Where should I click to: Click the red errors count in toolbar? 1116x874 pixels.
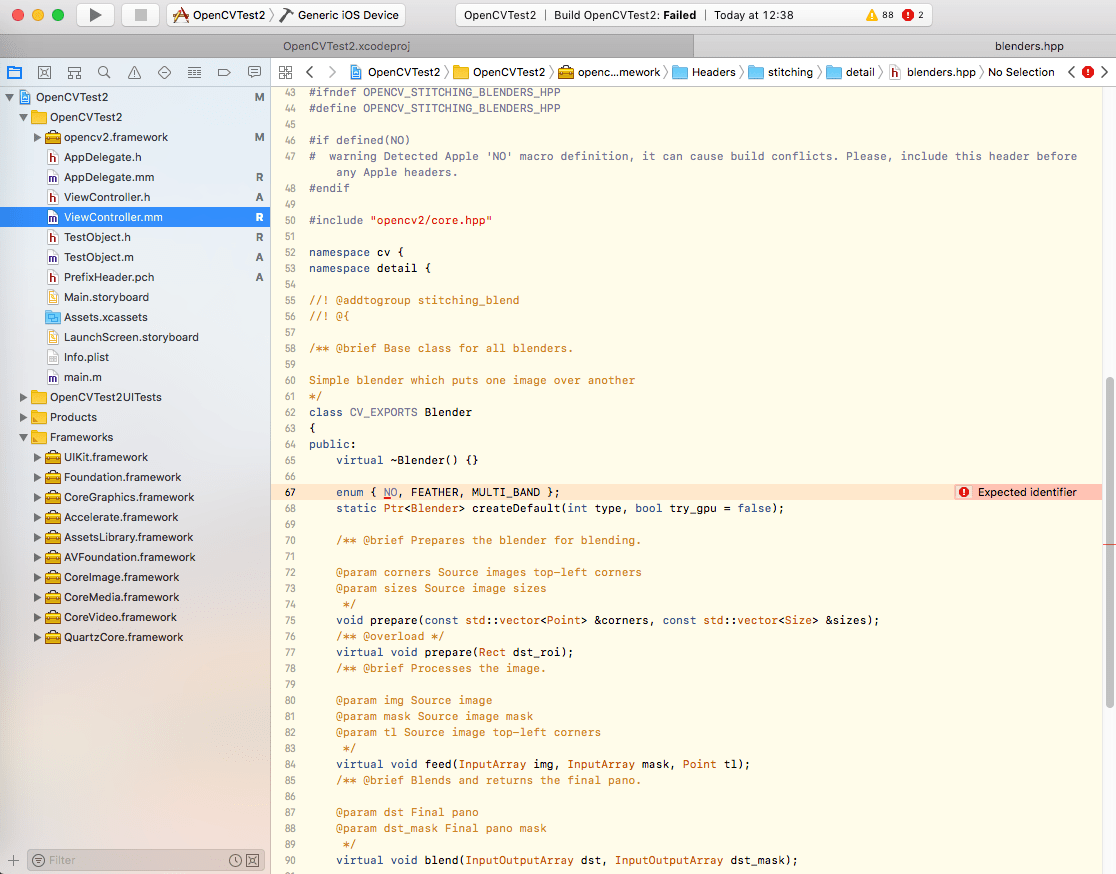pyautogui.click(x=913, y=15)
